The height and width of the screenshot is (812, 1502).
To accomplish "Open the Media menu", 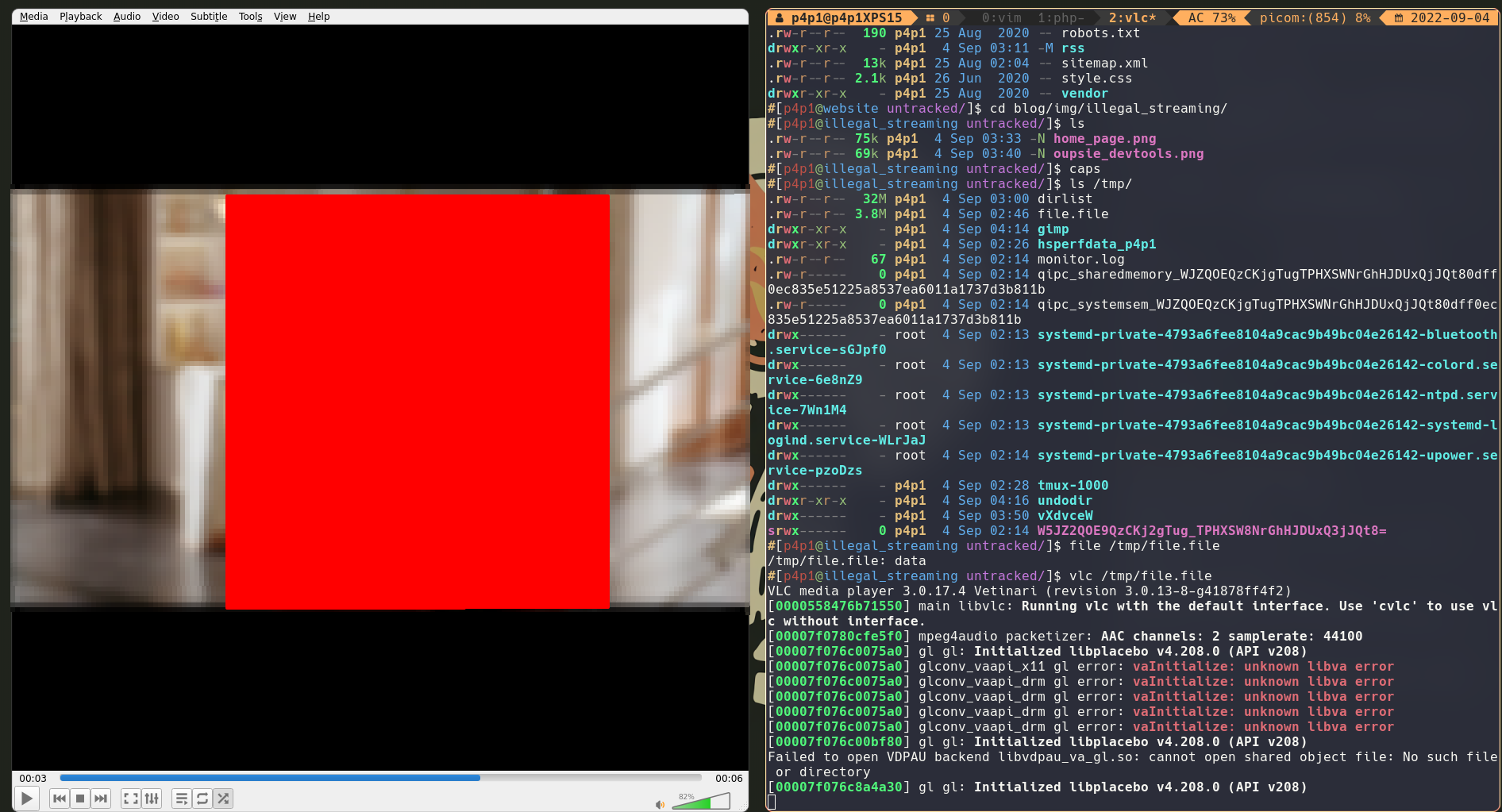I will 33,16.
